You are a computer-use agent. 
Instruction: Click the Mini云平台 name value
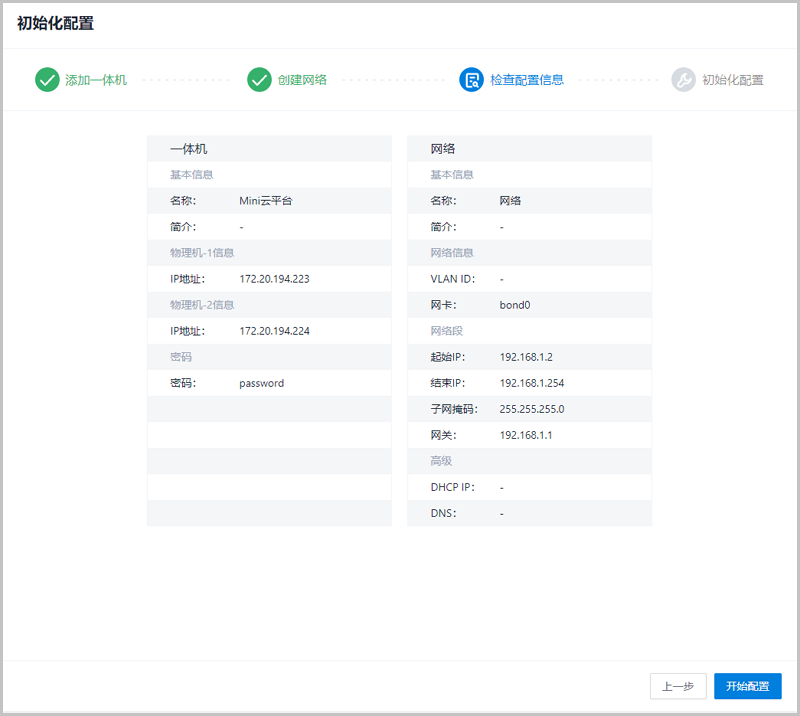point(265,201)
